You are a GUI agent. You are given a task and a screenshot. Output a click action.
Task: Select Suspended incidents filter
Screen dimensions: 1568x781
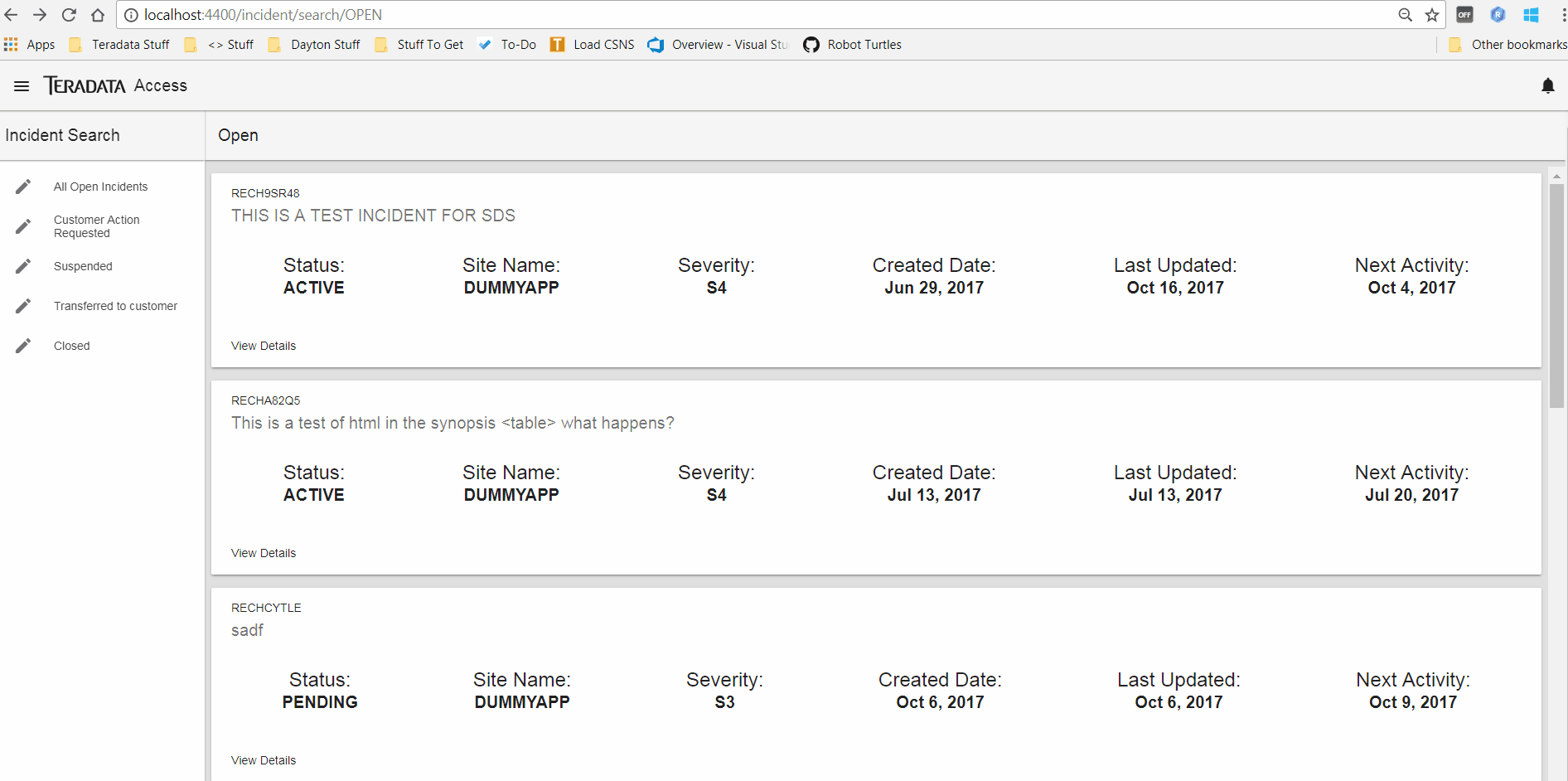click(83, 266)
